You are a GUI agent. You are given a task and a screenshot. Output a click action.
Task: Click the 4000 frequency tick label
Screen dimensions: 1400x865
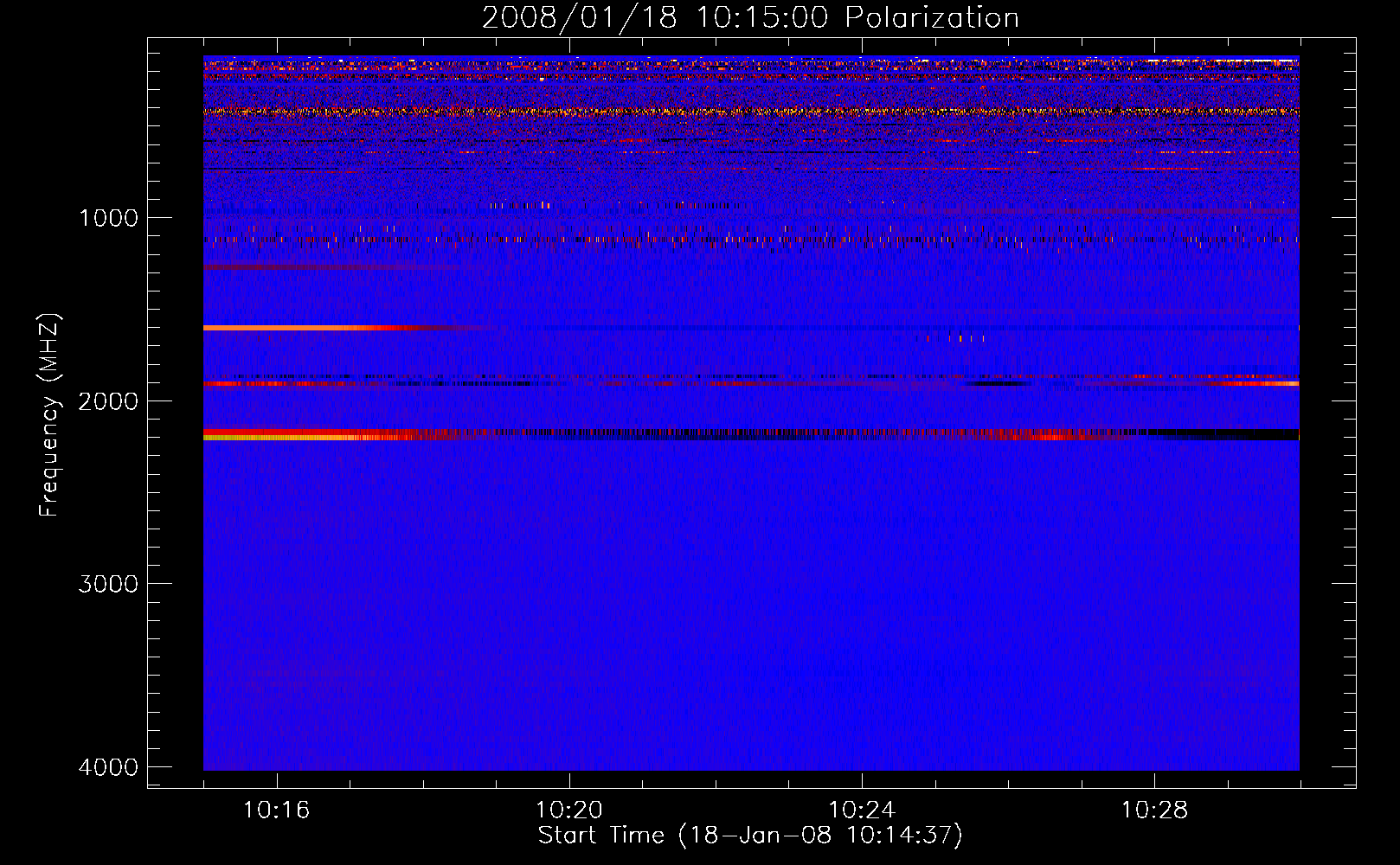point(108,767)
